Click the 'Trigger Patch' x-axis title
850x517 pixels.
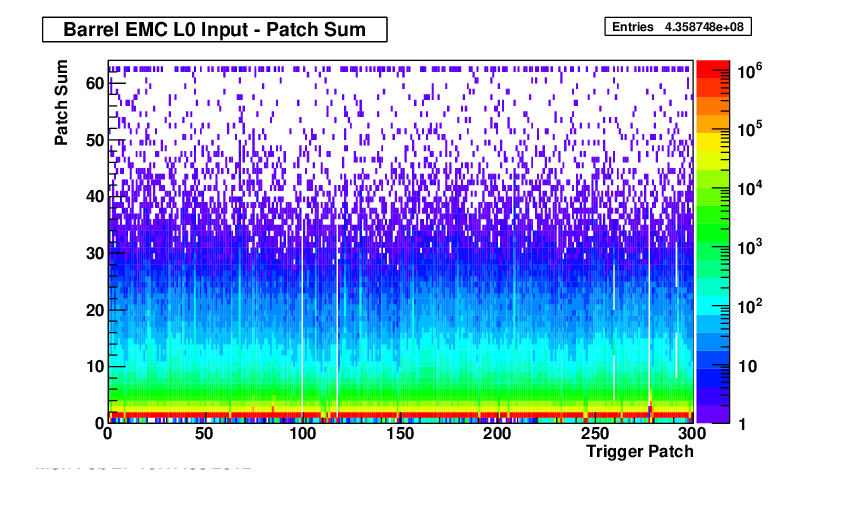click(640, 451)
